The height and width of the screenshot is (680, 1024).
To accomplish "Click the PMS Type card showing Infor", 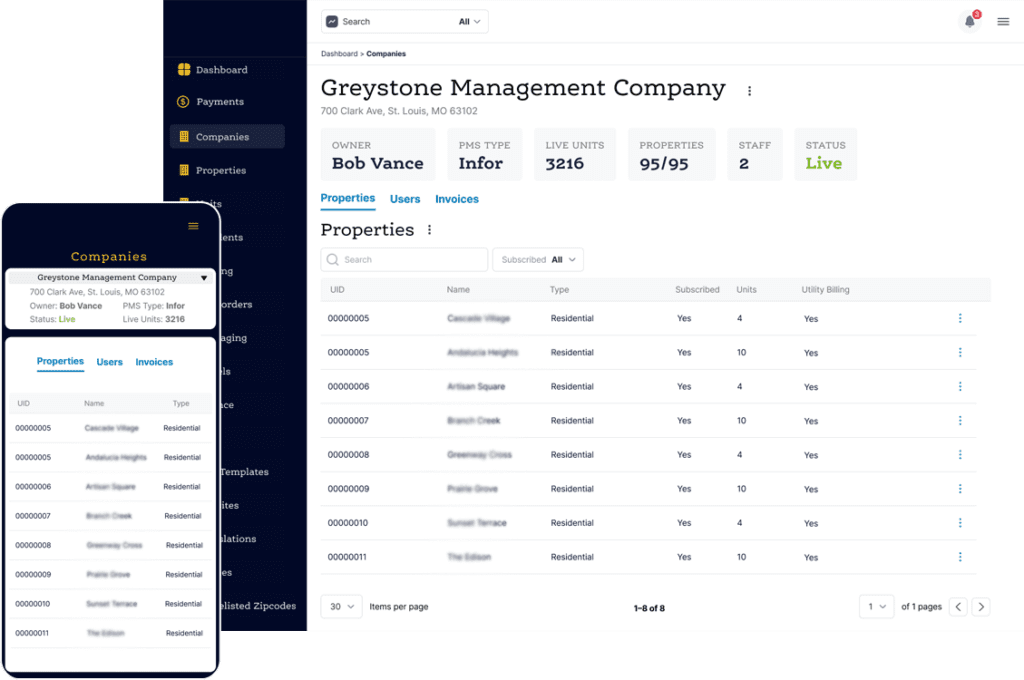I will [485, 155].
